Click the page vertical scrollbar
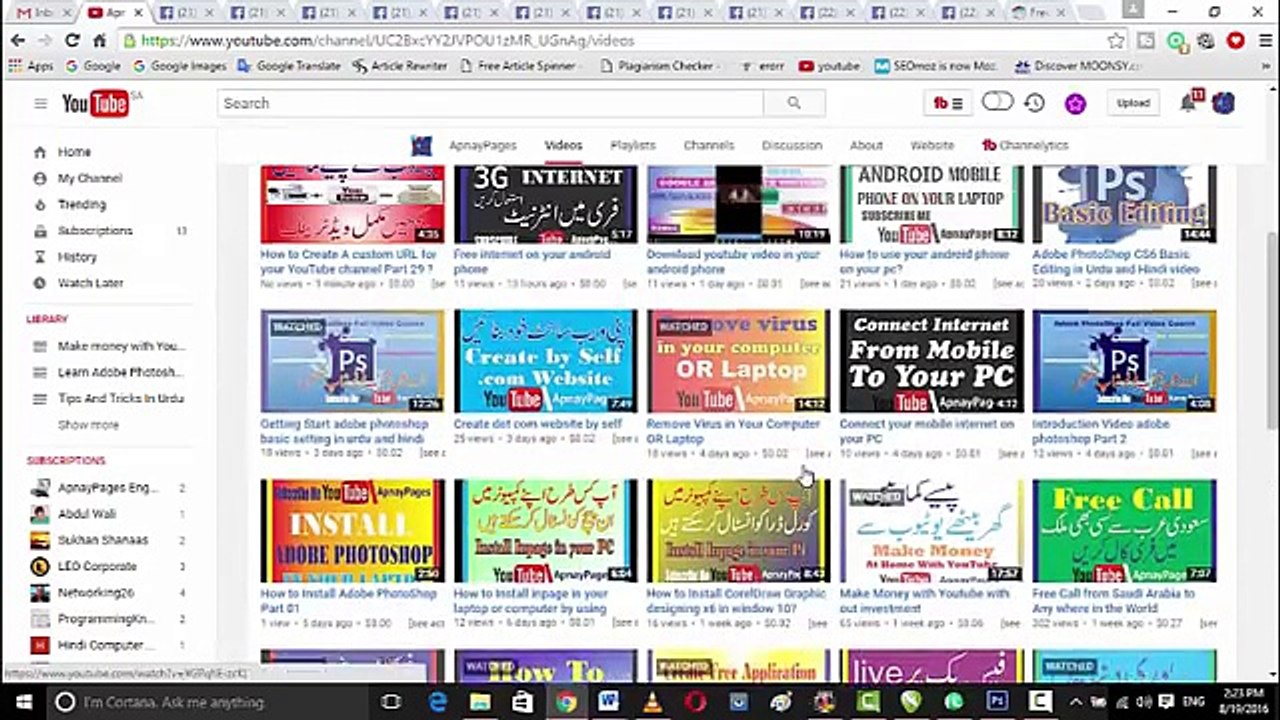Image resolution: width=1280 pixels, height=720 pixels. point(1271,330)
